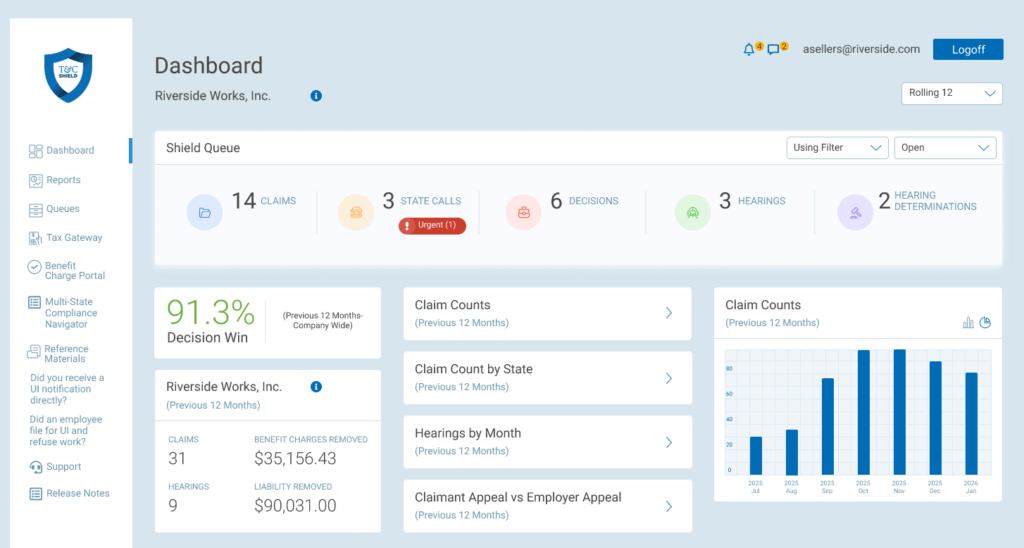
Task: Click asellers@riverside.com account email
Action: tap(861, 50)
